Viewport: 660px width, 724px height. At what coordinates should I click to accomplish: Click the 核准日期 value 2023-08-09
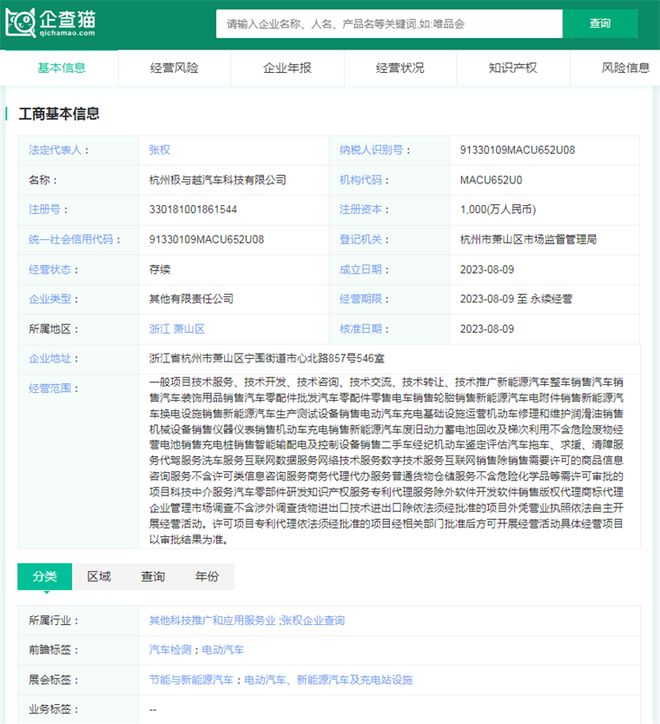pos(487,329)
